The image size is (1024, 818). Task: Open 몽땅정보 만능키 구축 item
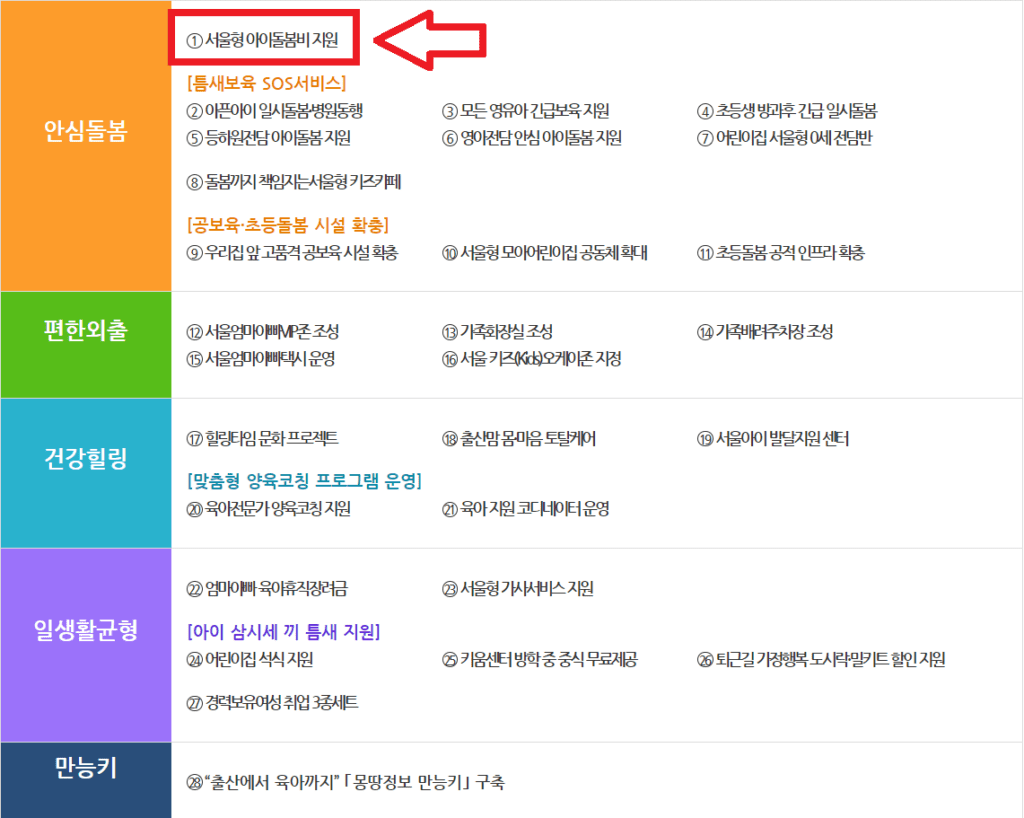click(345, 784)
